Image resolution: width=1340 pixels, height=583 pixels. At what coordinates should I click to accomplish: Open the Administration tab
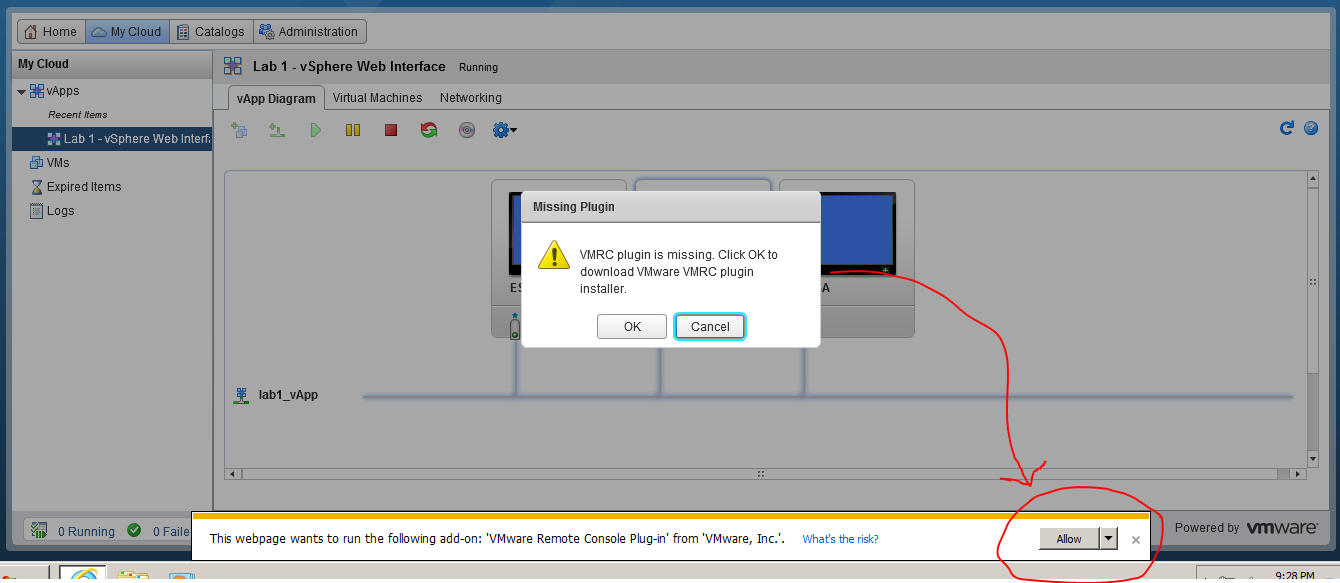[310, 32]
